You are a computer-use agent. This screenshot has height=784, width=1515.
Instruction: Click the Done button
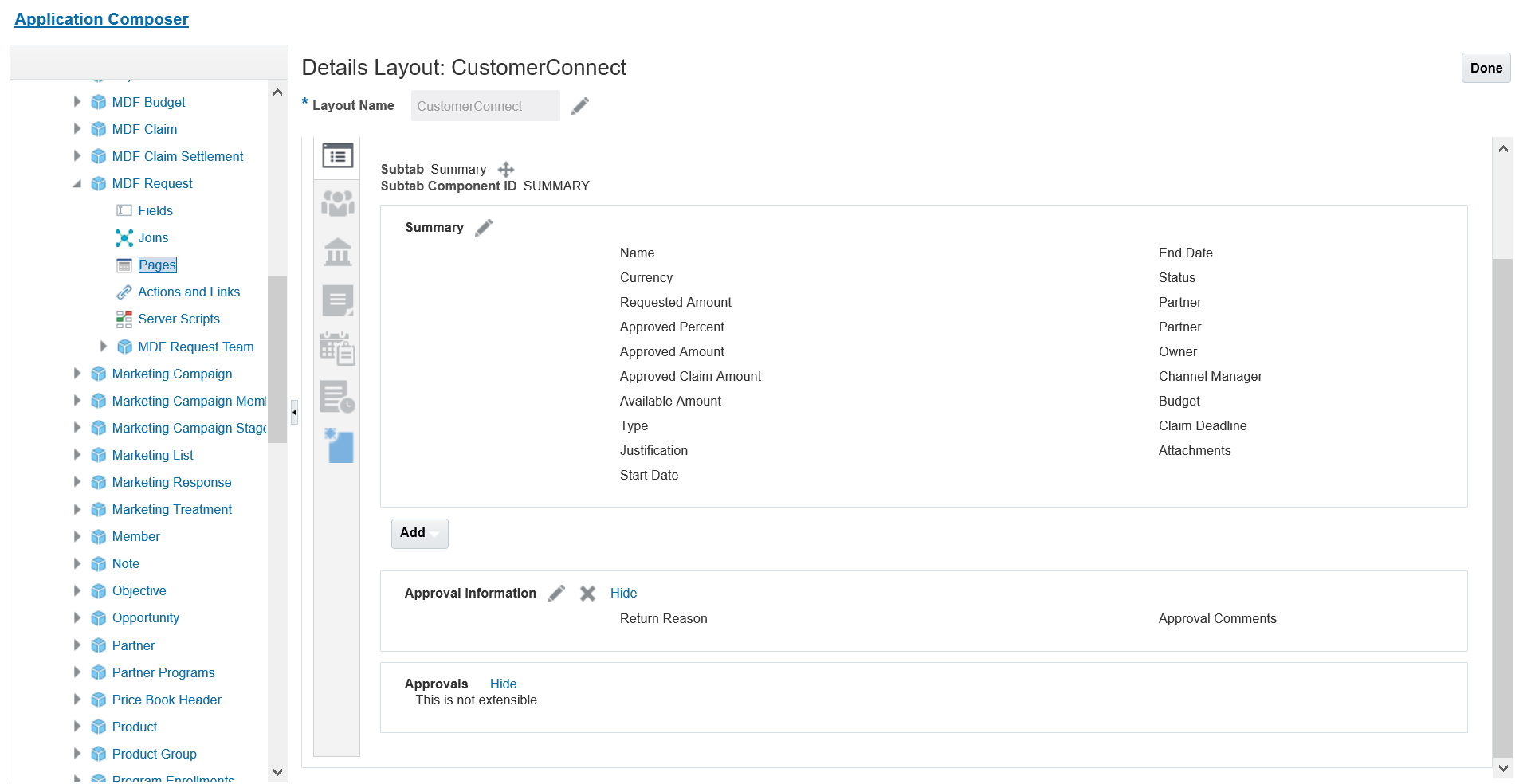click(1486, 69)
